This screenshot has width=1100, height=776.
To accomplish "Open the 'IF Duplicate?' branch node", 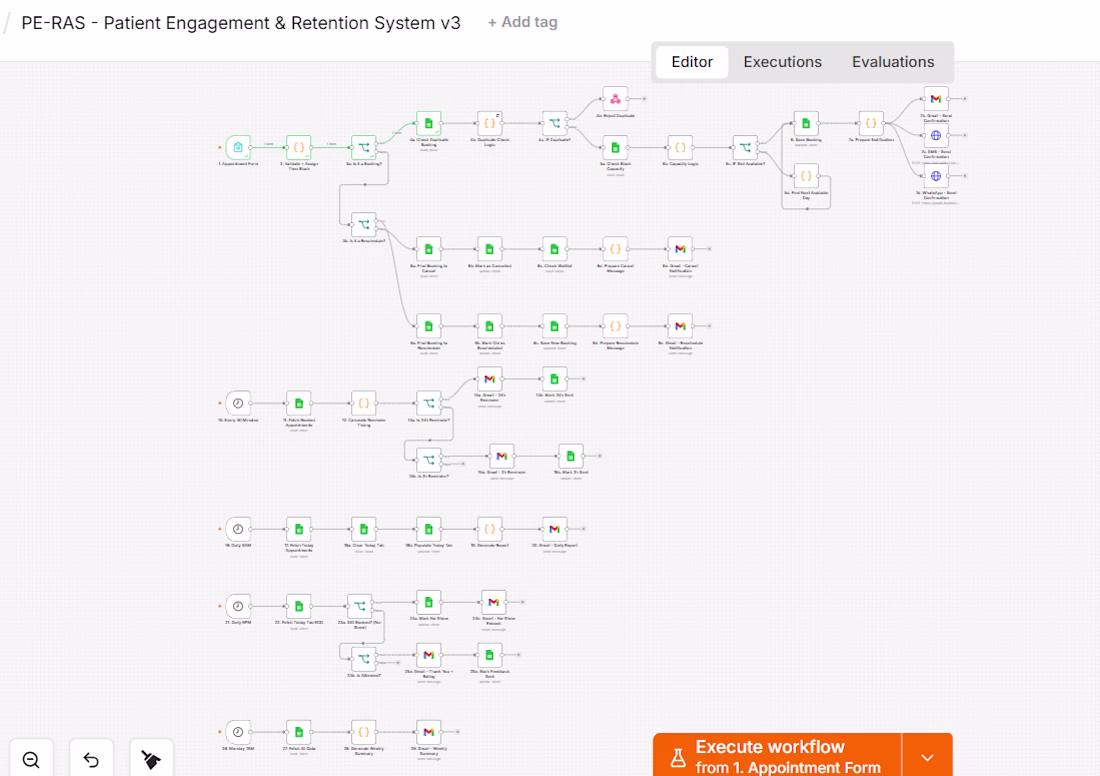I will click(x=554, y=123).
